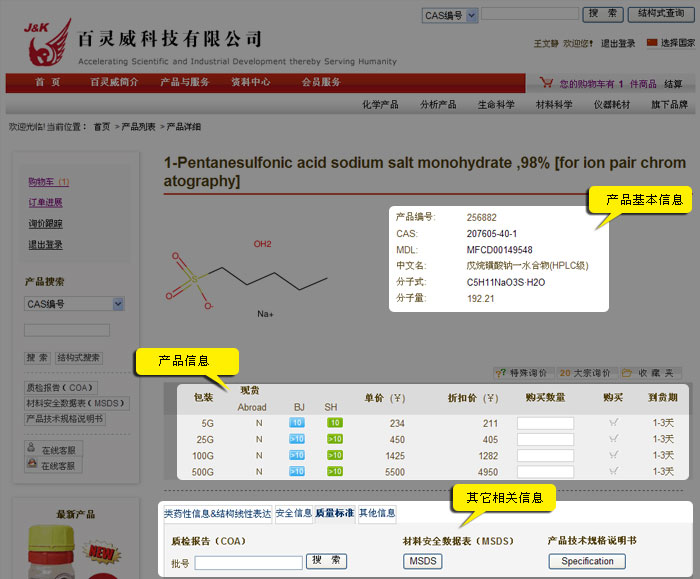Click 结算 checkout link
700x579 pixels.
[x=673, y=84]
